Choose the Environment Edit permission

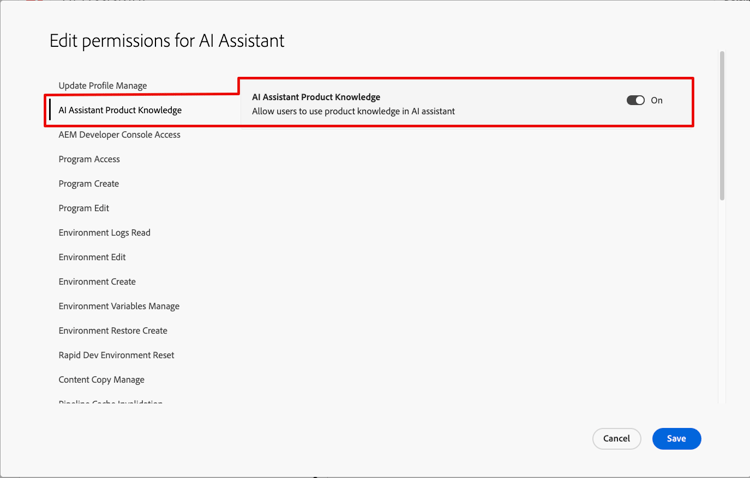(92, 257)
